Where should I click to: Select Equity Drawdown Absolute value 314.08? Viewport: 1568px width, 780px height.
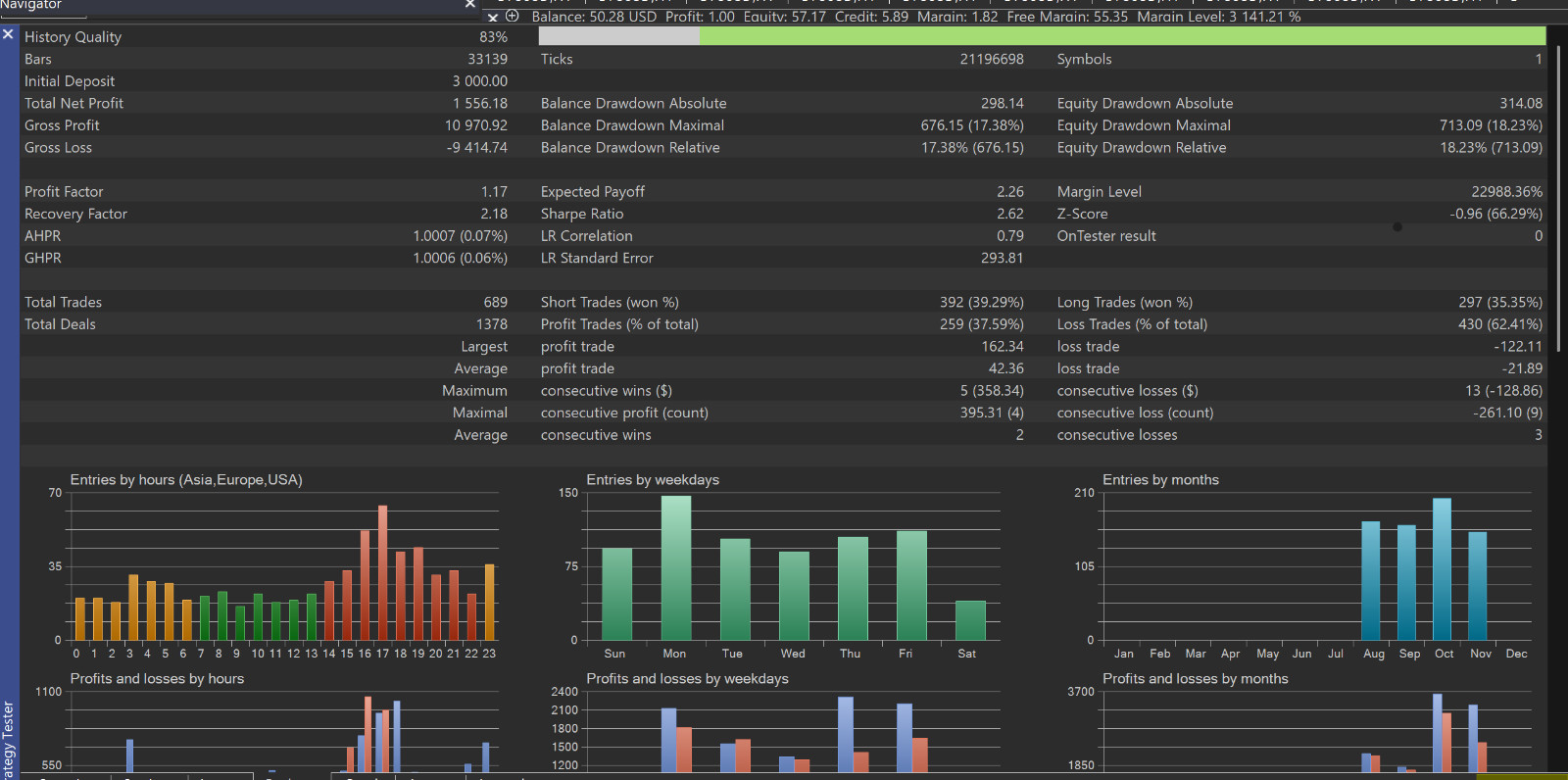pos(1521,103)
